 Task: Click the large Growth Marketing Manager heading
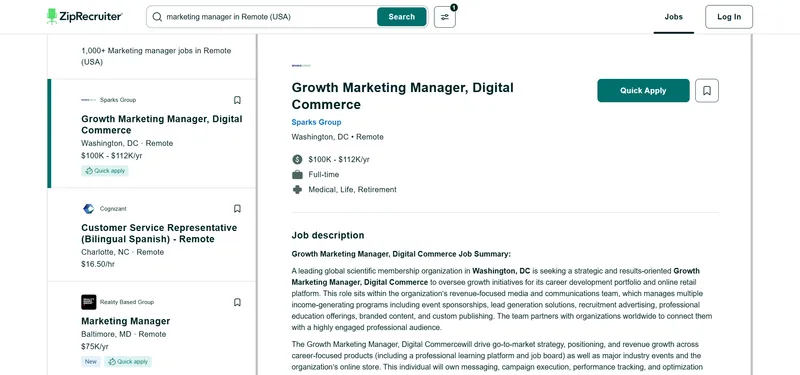point(403,96)
